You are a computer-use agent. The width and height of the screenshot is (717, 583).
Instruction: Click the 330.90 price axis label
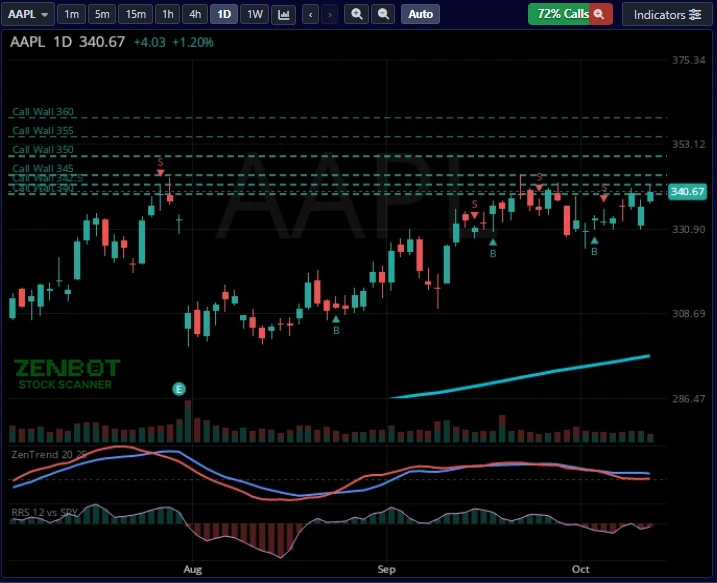(688, 229)
